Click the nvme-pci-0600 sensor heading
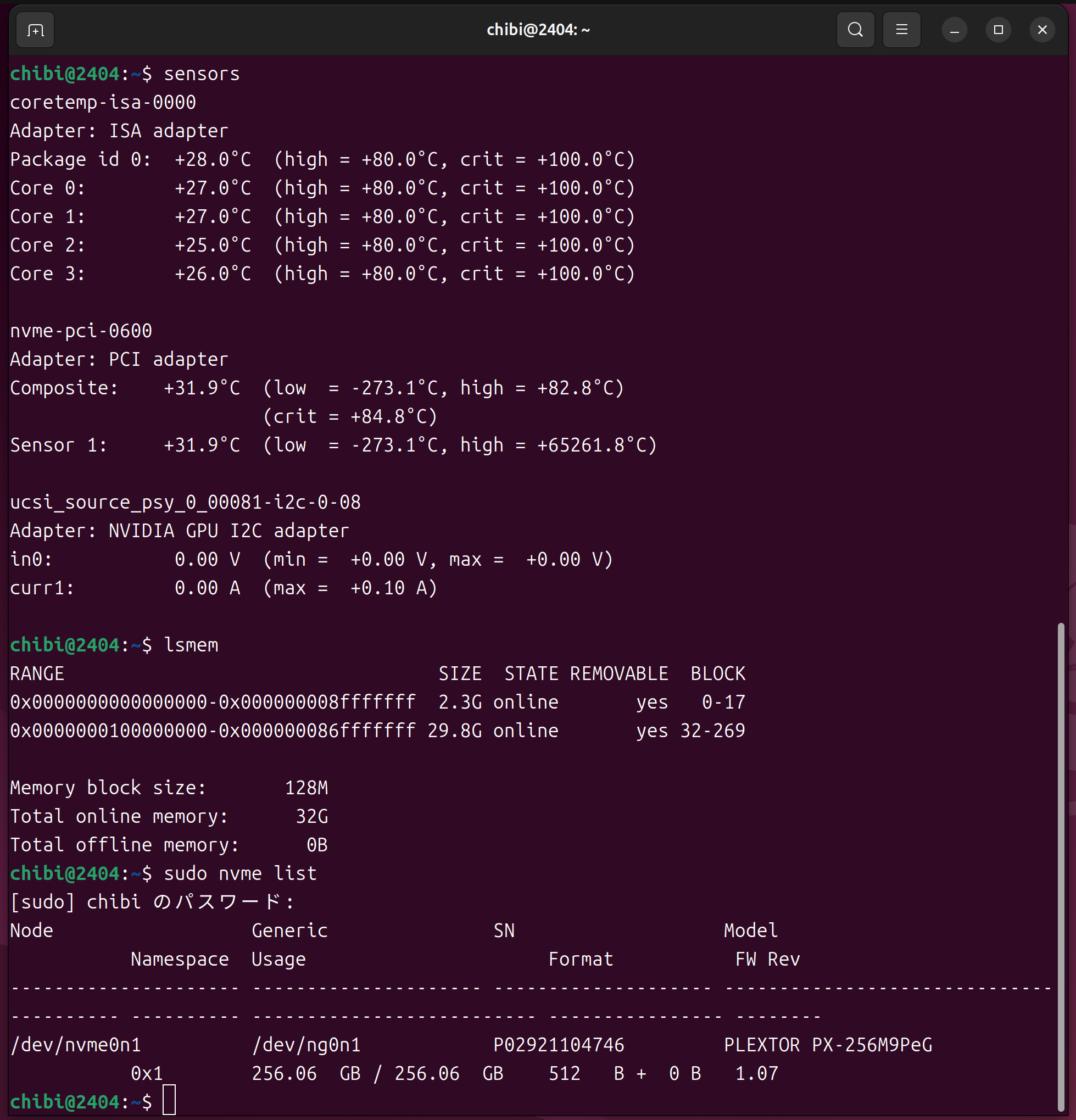1076x1120 pixels. (x=81, y=330)
